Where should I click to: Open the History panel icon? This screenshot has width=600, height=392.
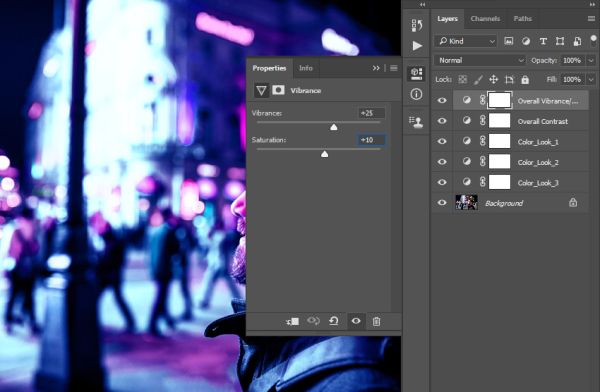coord(417,25)
